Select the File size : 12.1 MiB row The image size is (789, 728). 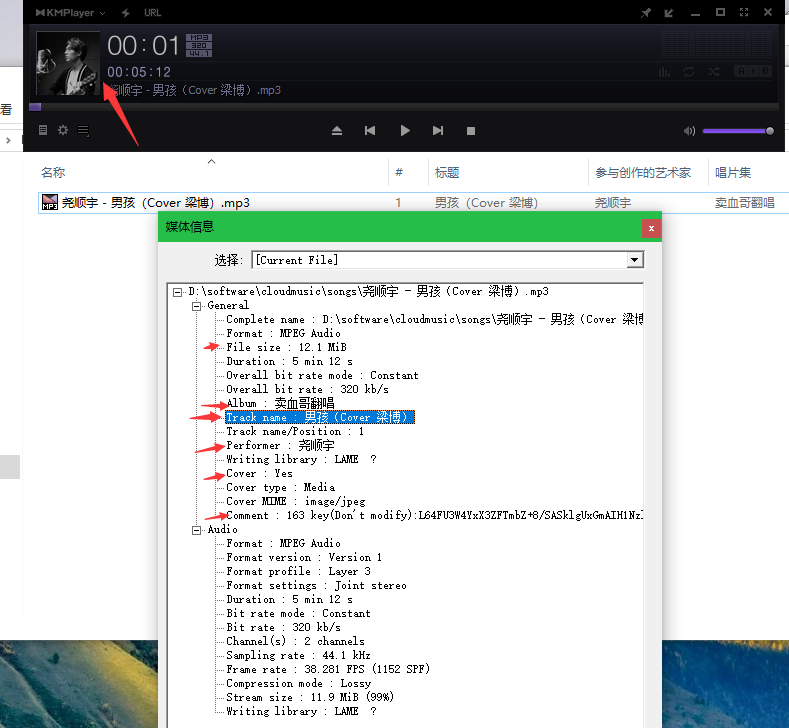[x=286, y=347]
